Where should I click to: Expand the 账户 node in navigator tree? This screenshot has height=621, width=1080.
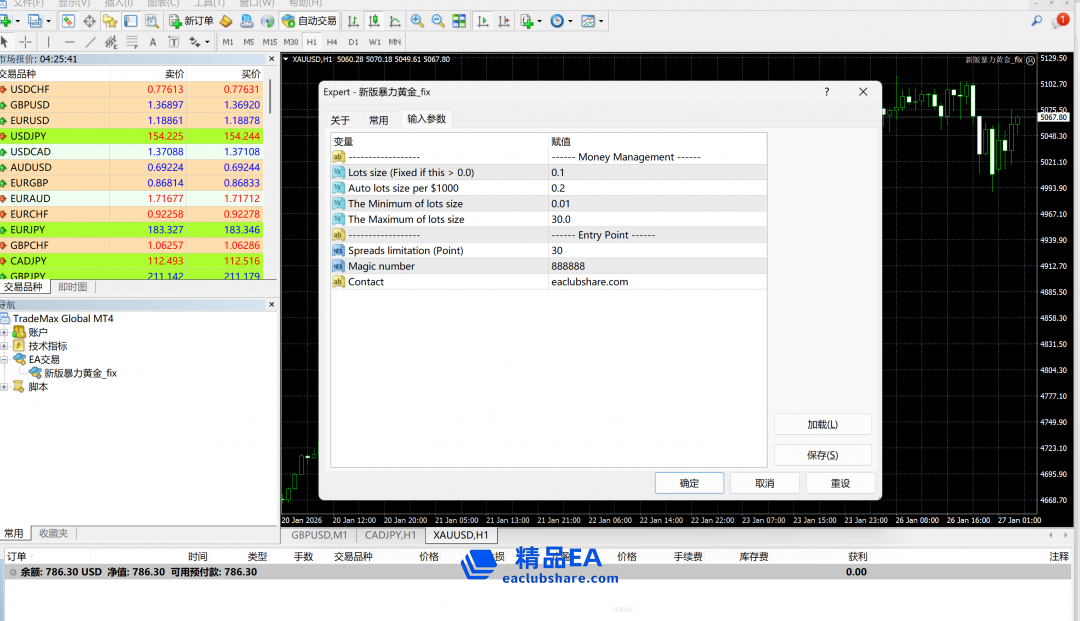[5, 332]
